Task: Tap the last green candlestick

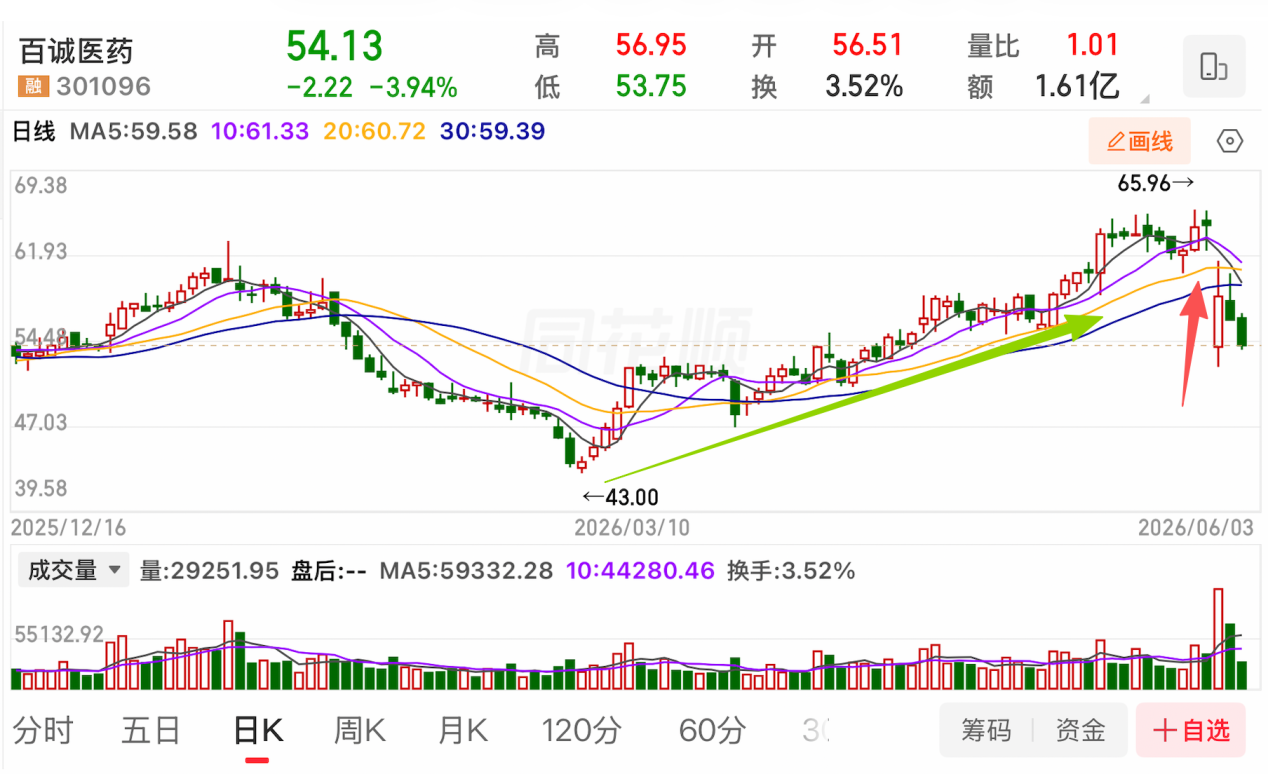Action: tap(1242, 331)
